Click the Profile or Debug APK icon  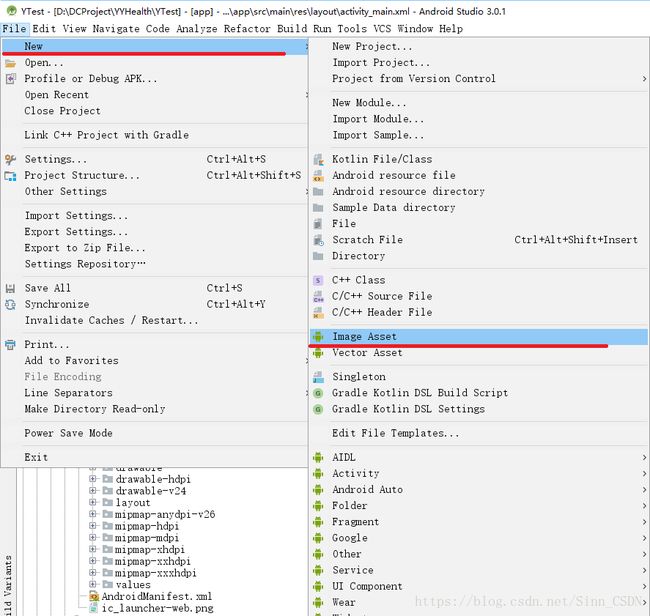(10, 79)
